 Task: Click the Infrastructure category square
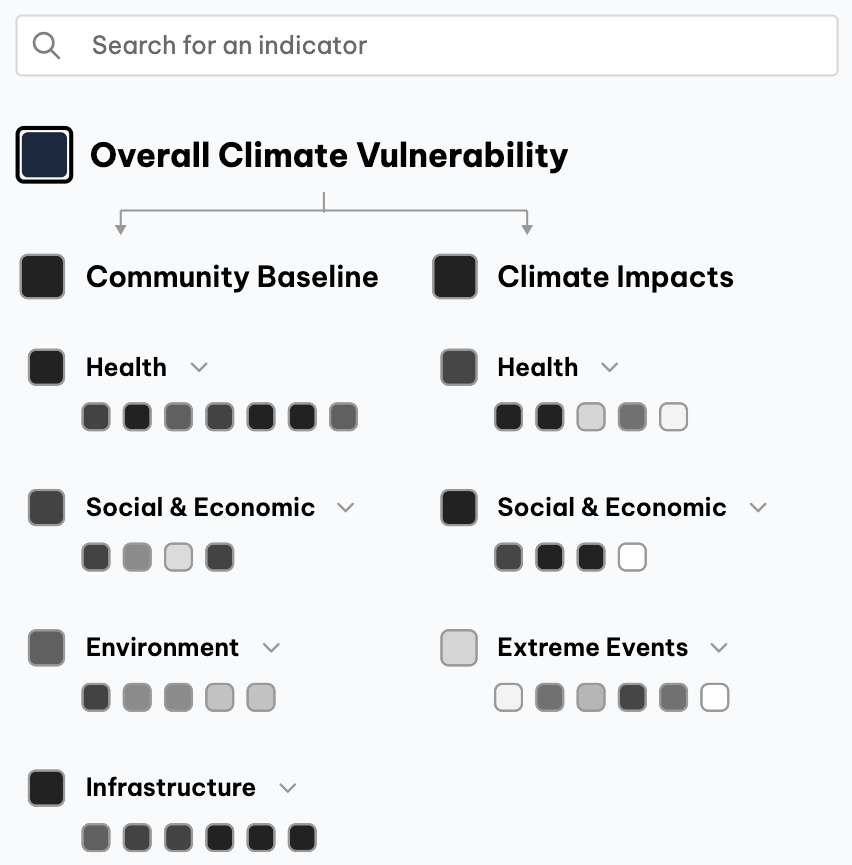coord(46,787)
